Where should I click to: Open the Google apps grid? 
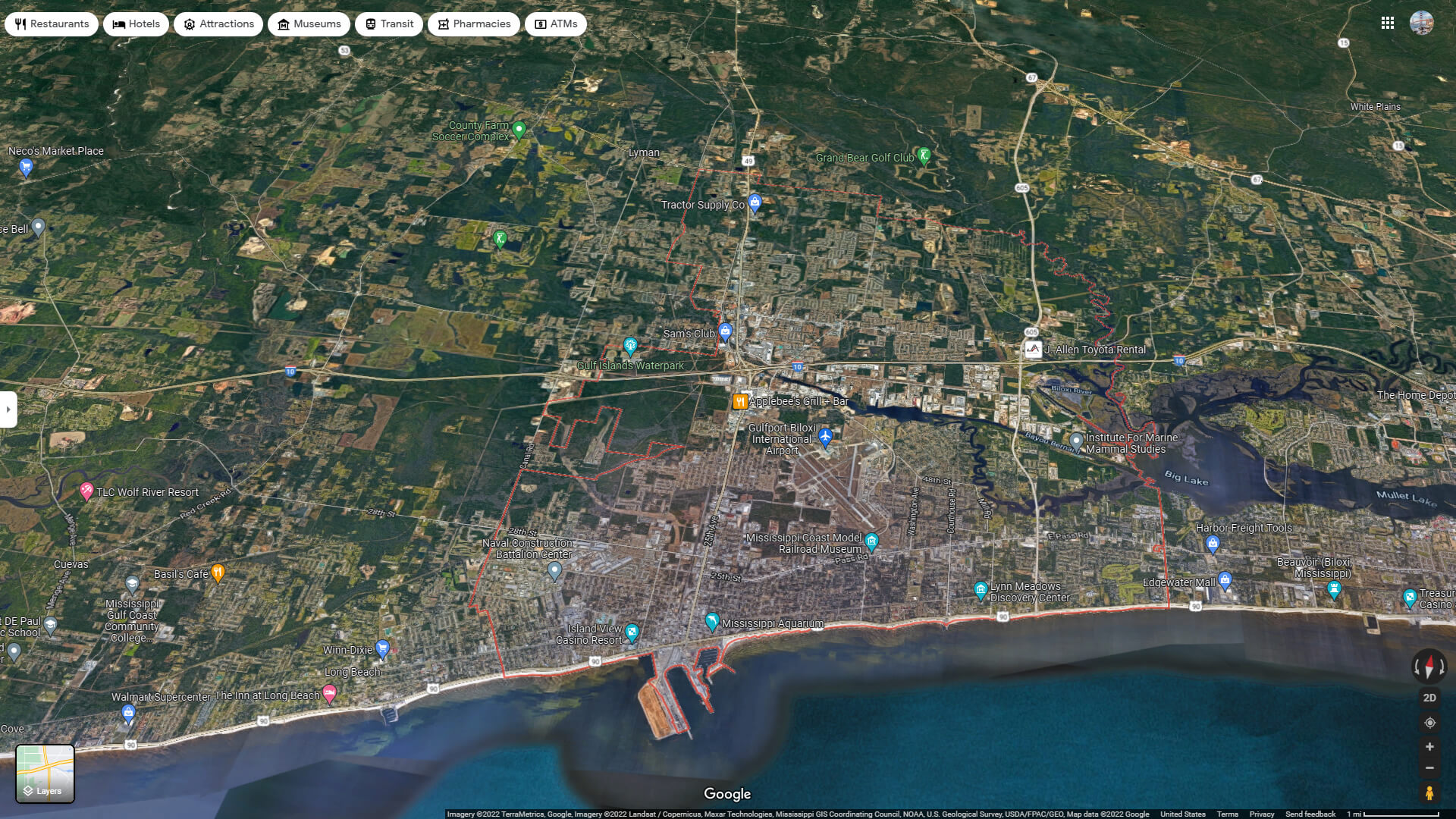[1388, 23]
